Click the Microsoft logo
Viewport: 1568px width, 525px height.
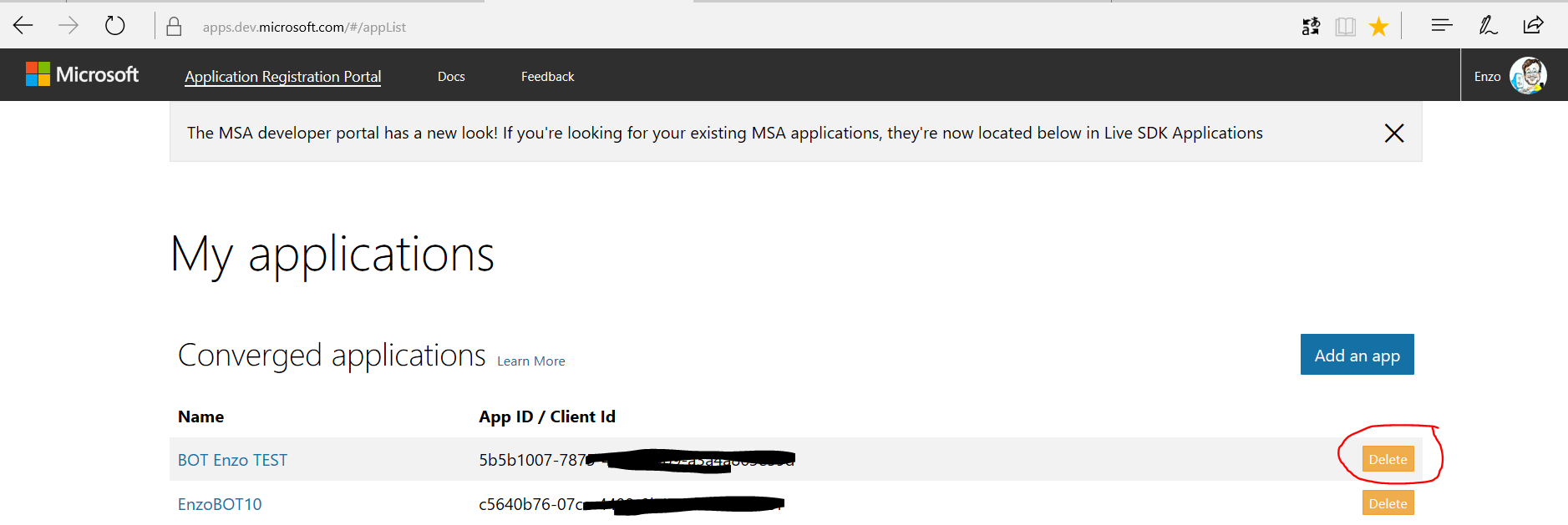pos(83,75)
